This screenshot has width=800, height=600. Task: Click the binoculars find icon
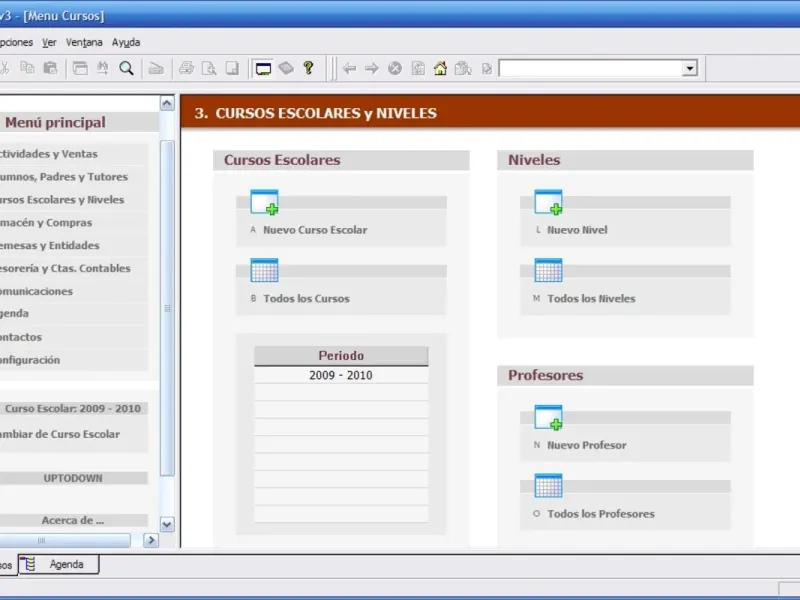point(103,68)
